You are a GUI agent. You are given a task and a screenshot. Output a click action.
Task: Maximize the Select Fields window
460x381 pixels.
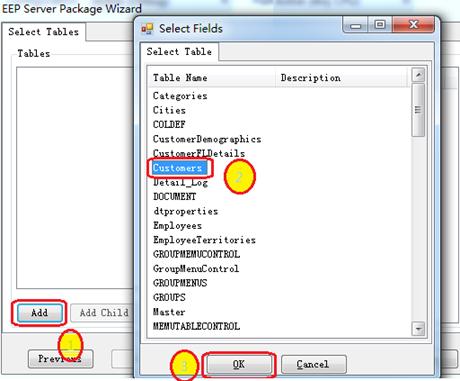[x=380, y=25]
